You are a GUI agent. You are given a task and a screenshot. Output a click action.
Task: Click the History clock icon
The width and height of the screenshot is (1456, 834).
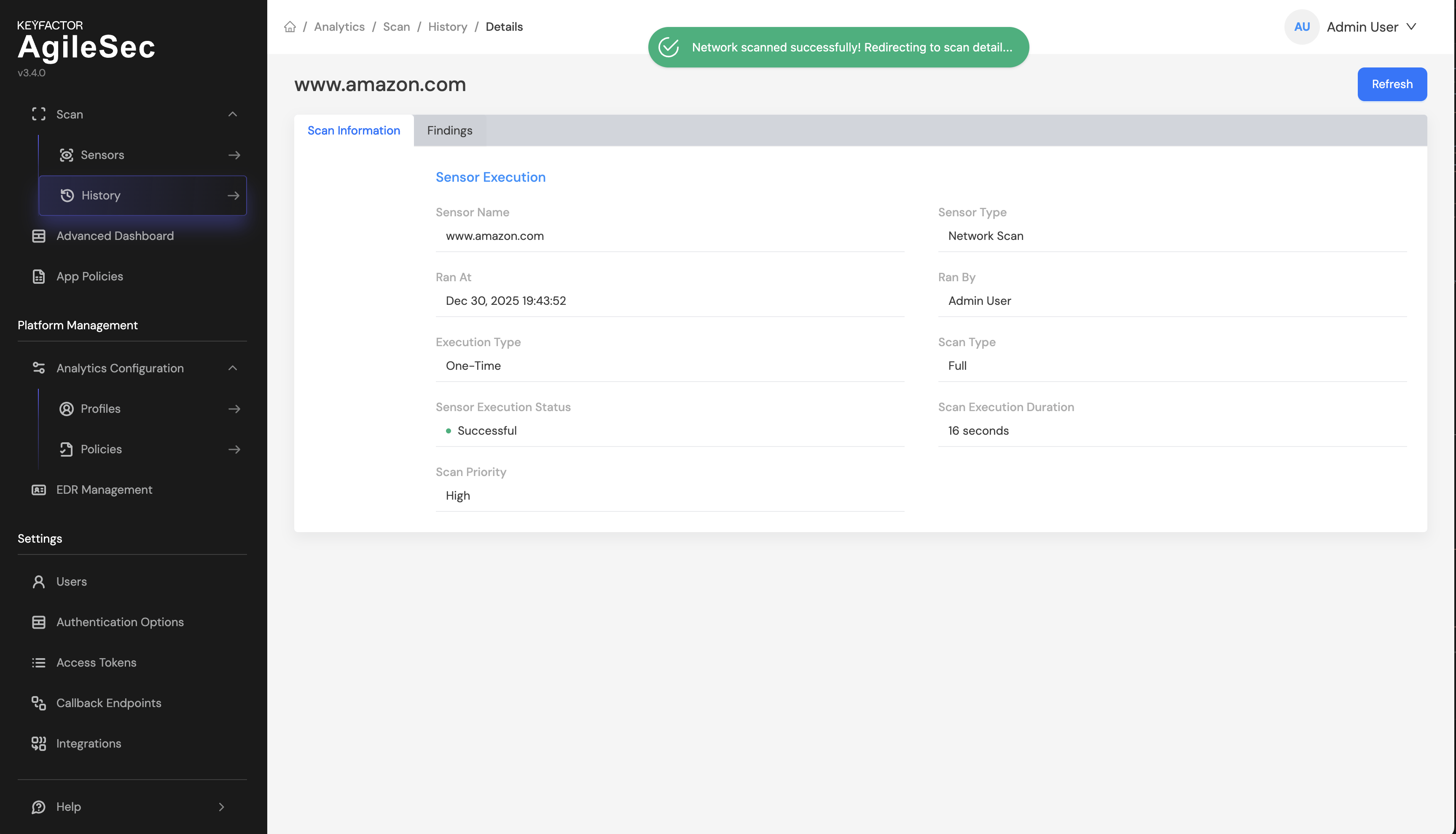[67, 195]
